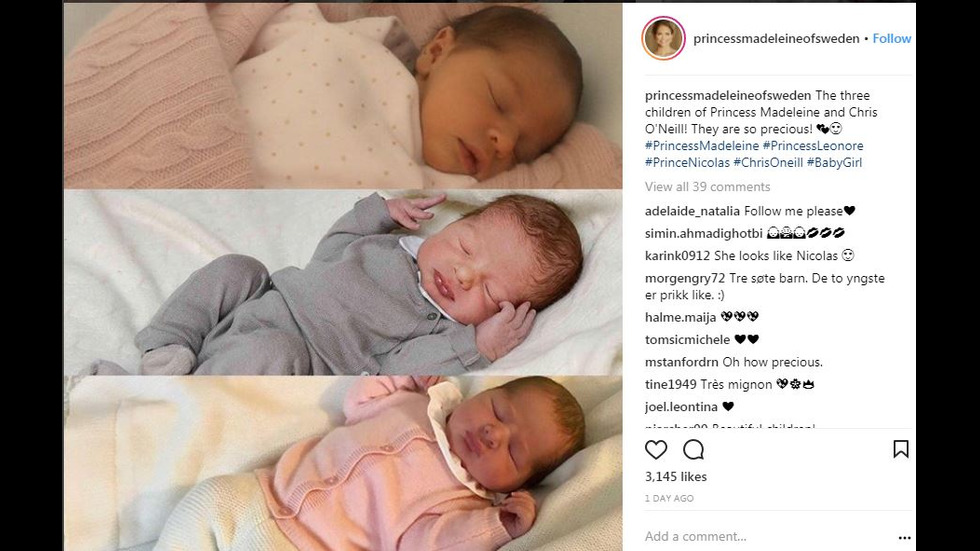Follow princessmadeleineofsweden
This screenshot has width=980, height=551.
point(892,39)
